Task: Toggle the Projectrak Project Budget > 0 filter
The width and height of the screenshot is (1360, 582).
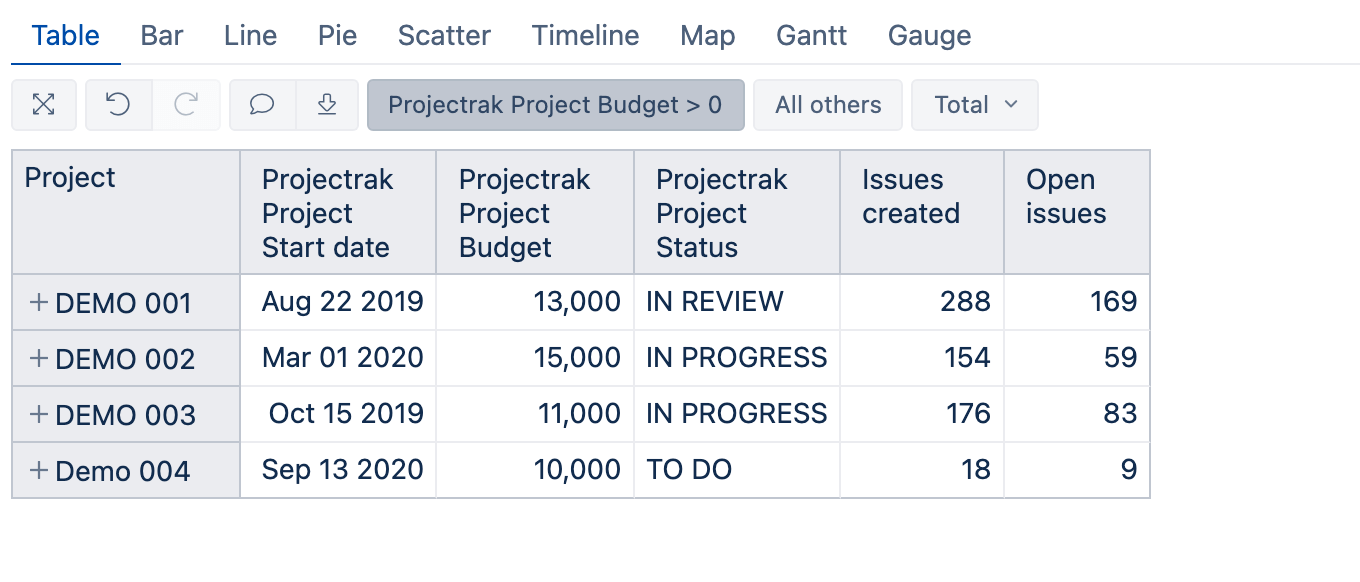Action: 556,105
